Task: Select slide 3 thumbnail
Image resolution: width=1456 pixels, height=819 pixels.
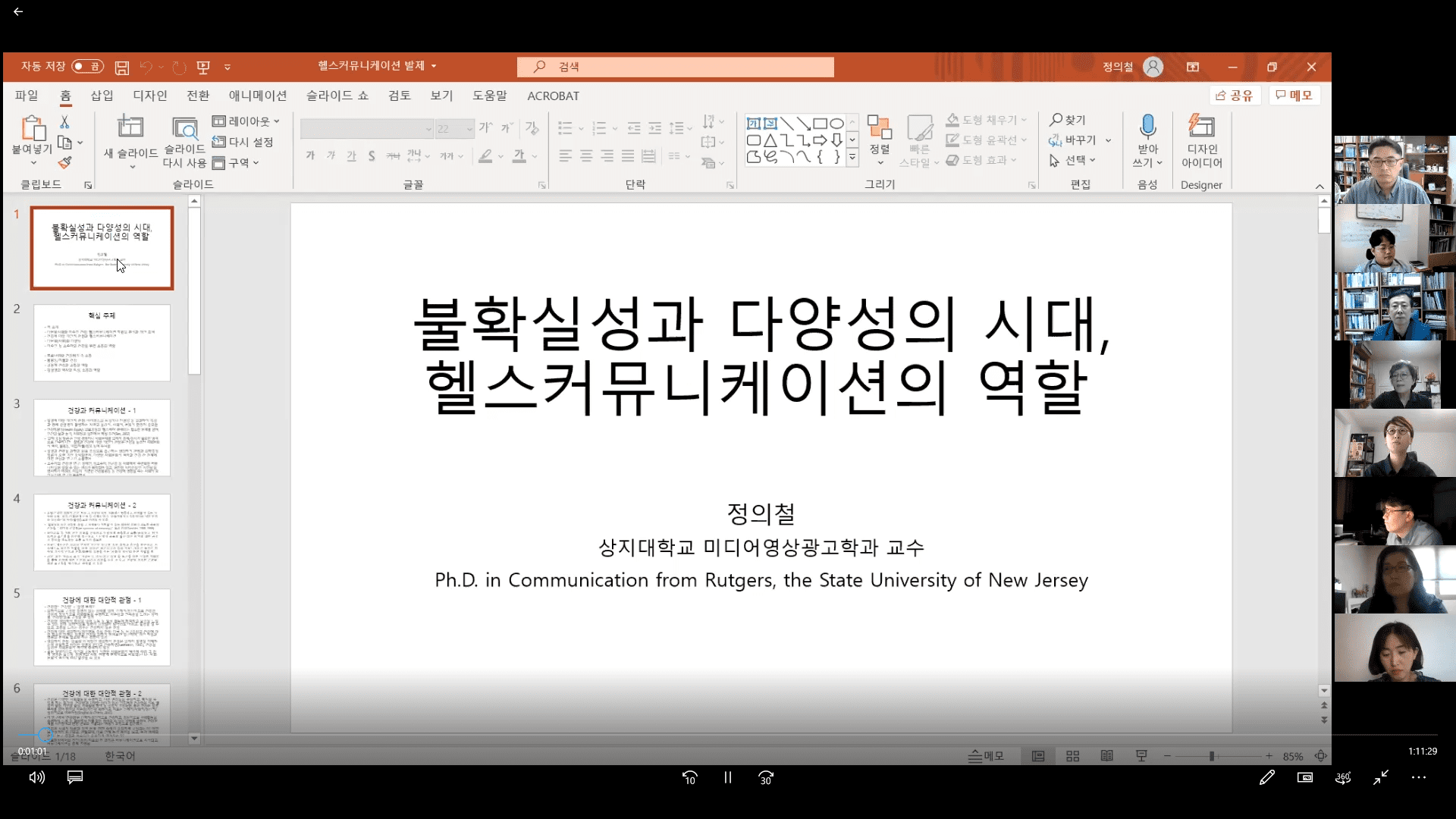Action: coord(102,438)
